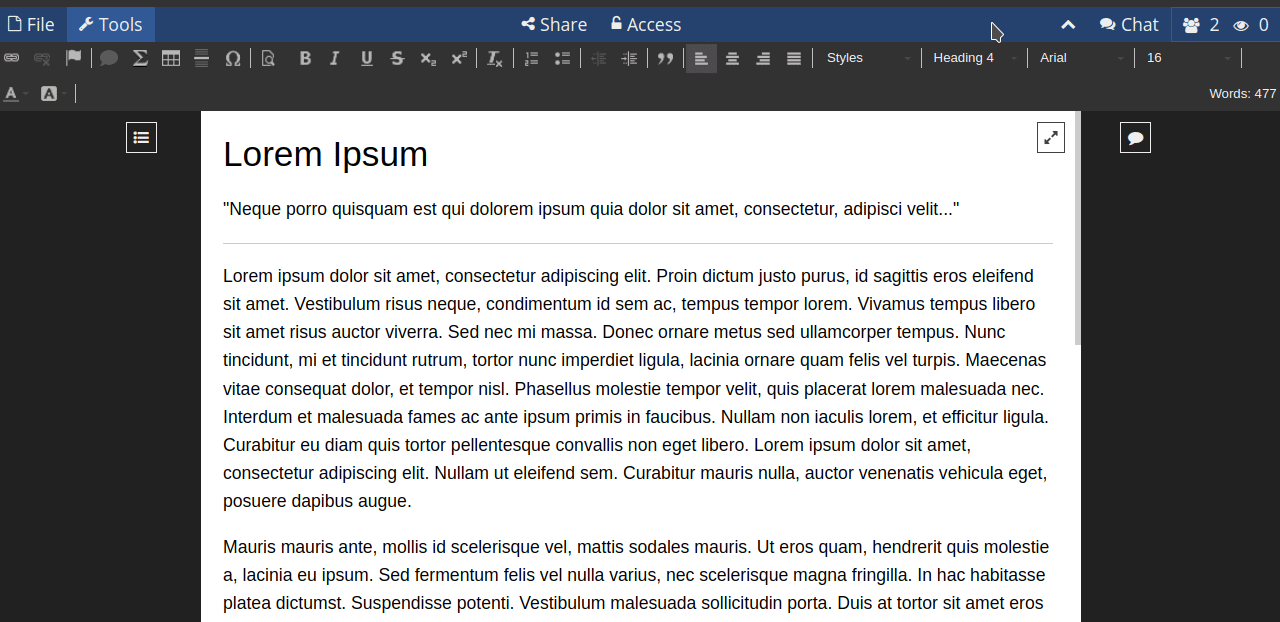
Task: Open the Chat panel
Action: [1129, 24]
